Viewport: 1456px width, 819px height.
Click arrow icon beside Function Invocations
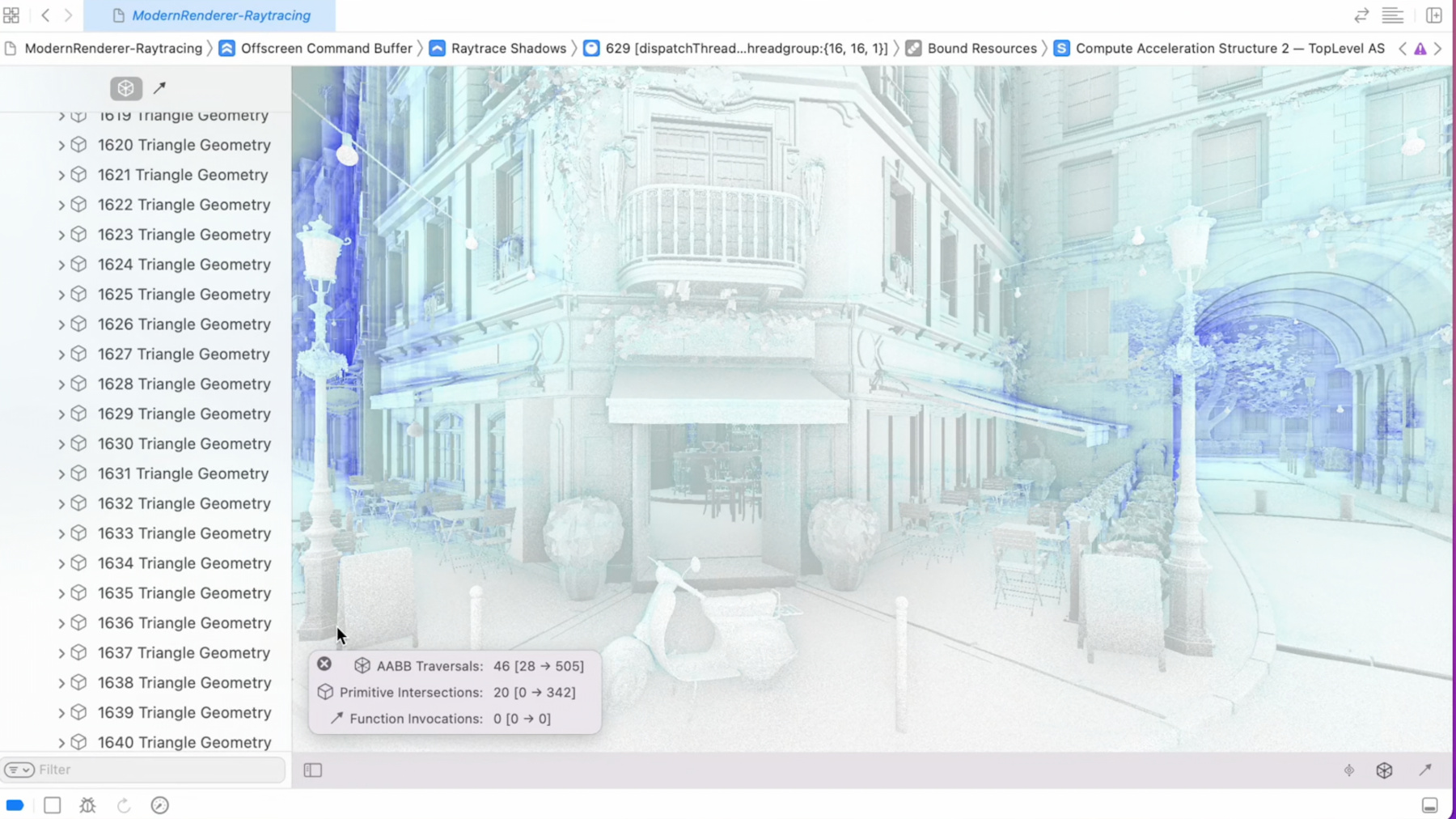coord(336,718)
